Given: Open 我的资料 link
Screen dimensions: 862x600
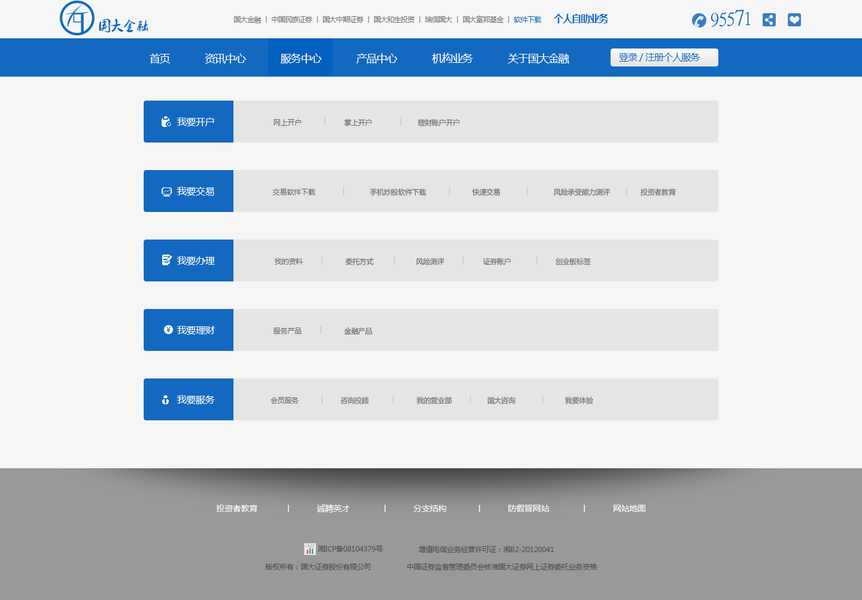Looking at the screenshot, I should pos(288,261).
